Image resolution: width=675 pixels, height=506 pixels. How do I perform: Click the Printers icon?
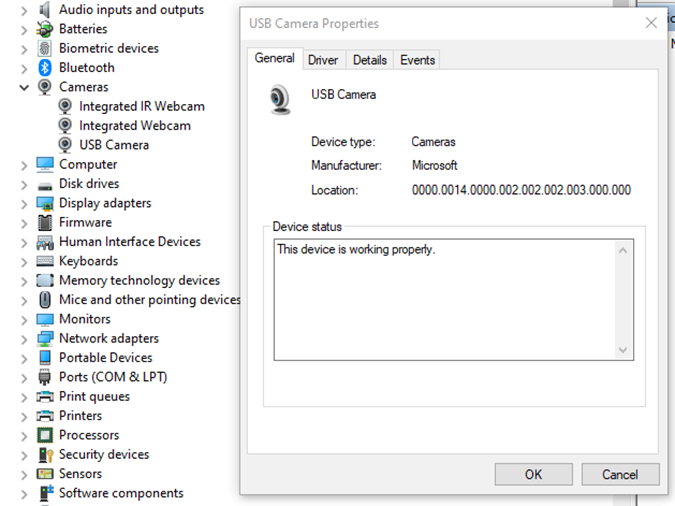pos(45,416)
